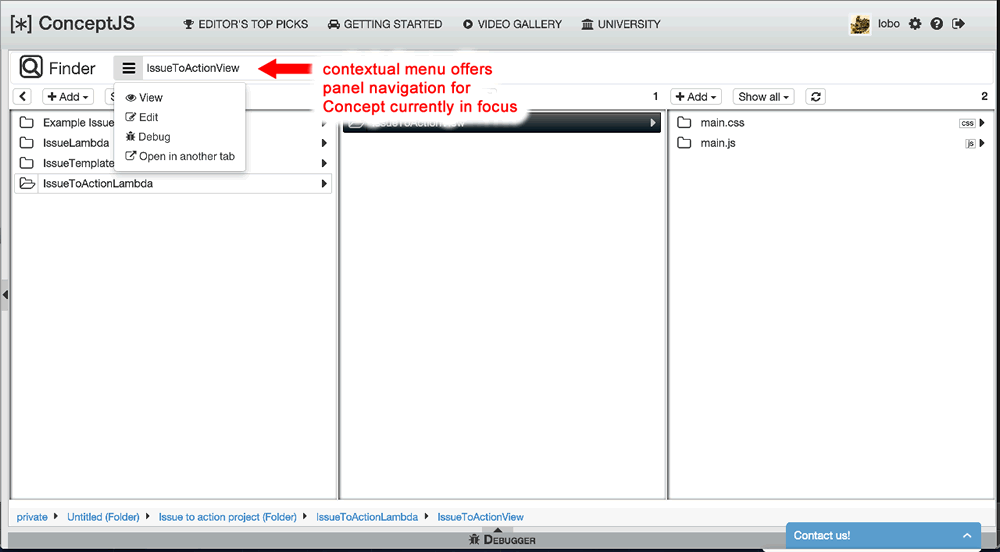Click the IssueToActionView breadcrumb

[480, 517]
